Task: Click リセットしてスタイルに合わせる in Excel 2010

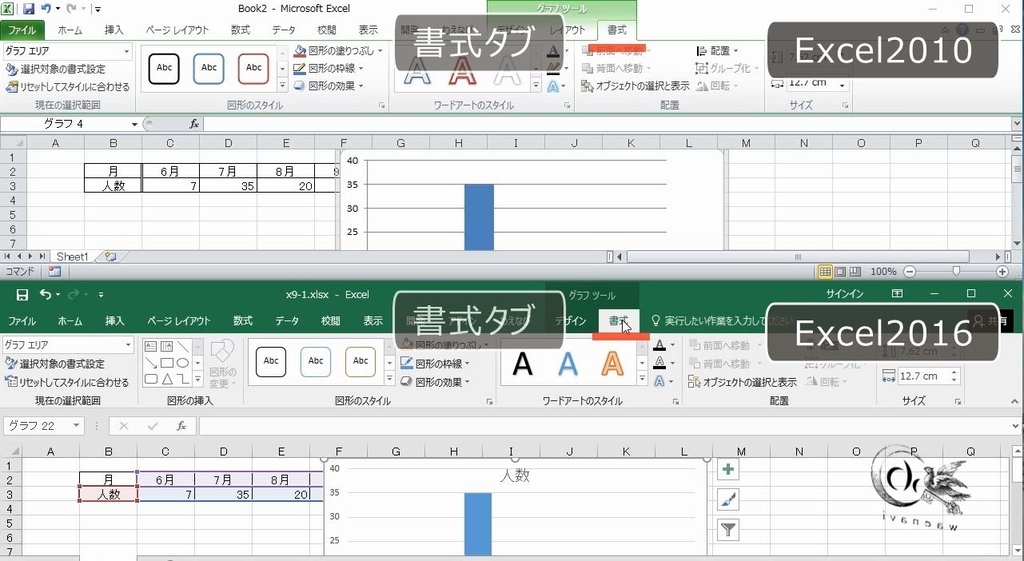Action: point(67,87)
